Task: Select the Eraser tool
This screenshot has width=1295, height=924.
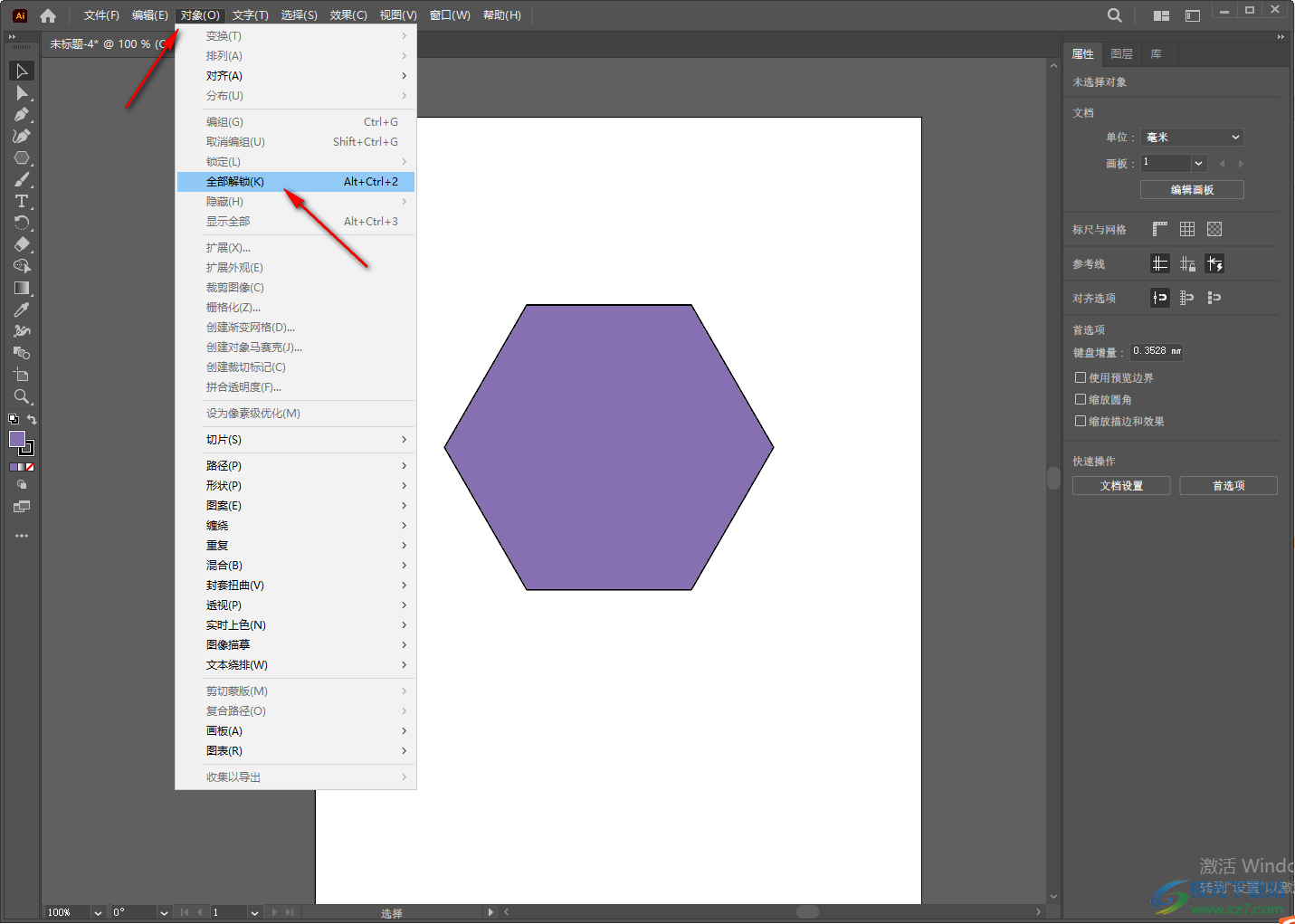Action: 22,244
